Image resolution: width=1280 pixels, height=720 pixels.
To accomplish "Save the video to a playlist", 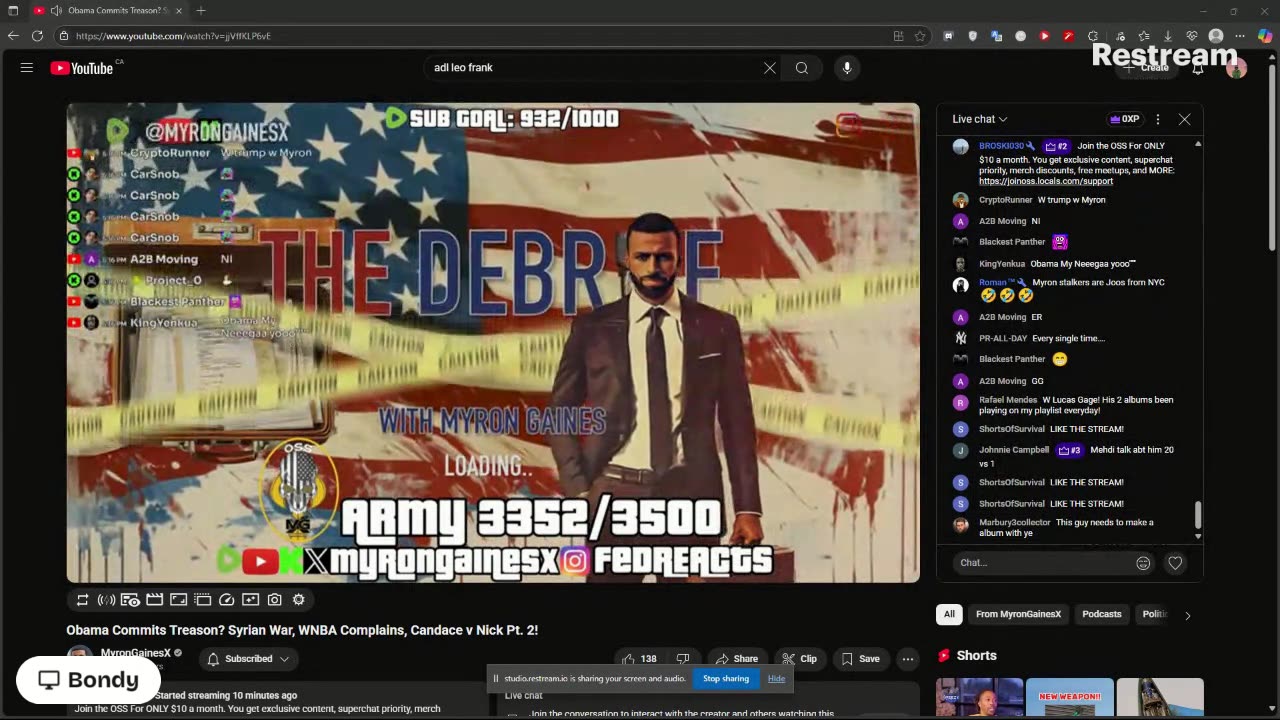I will pos(861,659).
